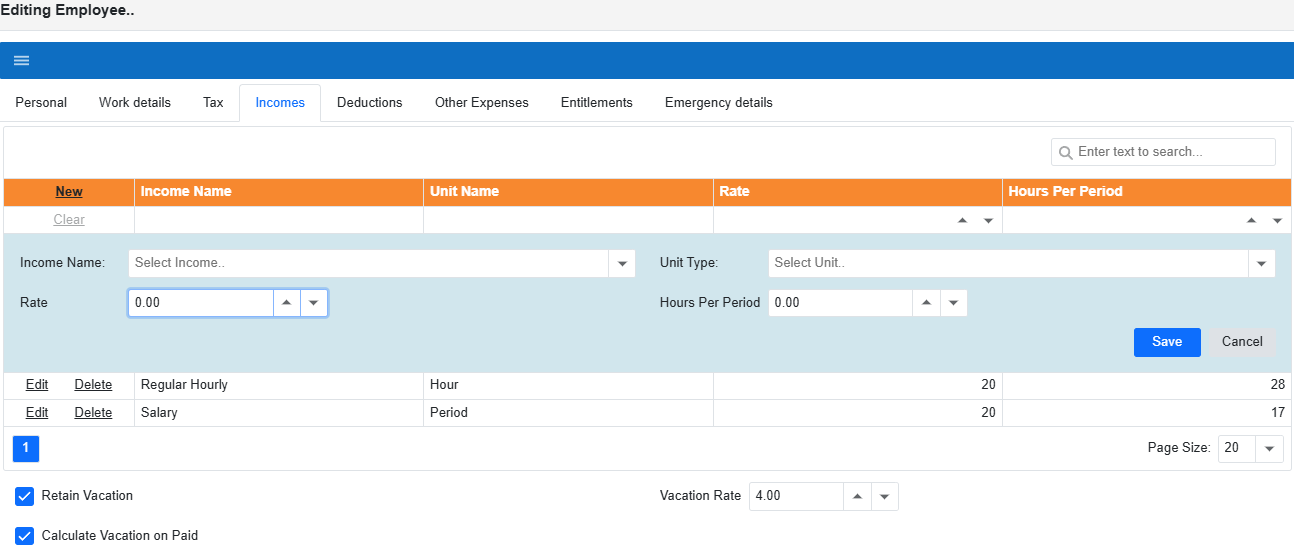Screen dimensions: 1294x545
Task: Click the 'Period' unit name cell
Action: coord(568,413)
